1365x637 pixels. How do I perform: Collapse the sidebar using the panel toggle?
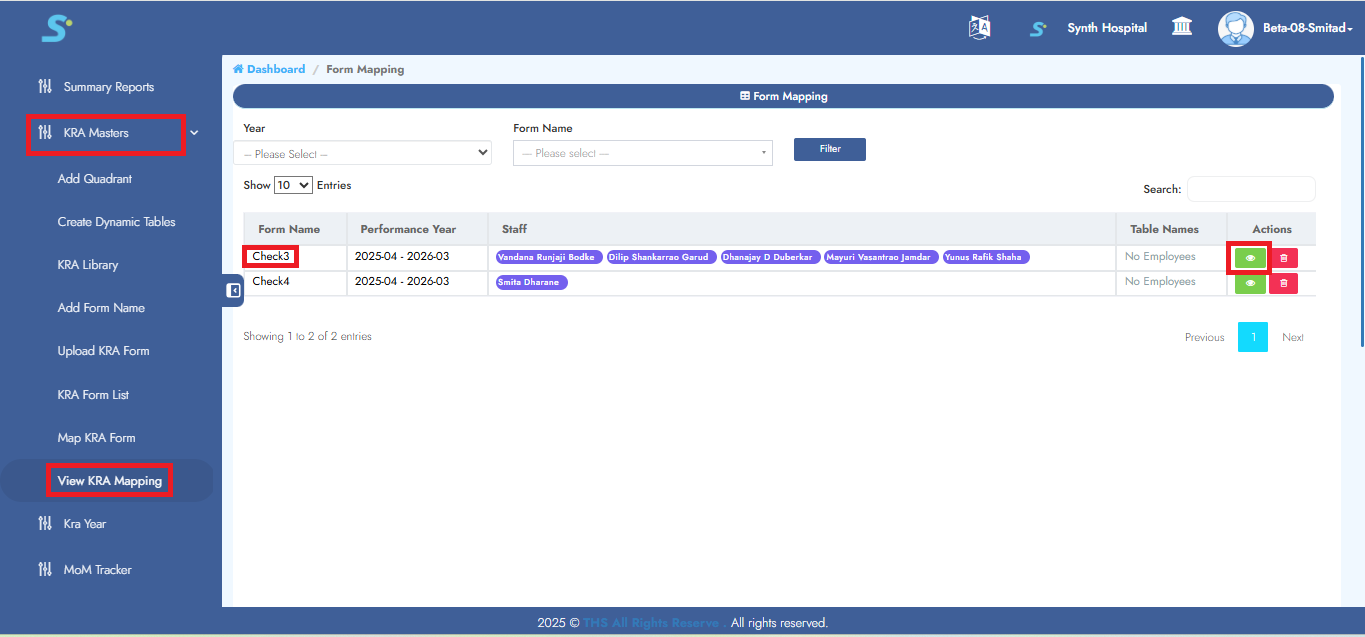[x=233, y=291]
